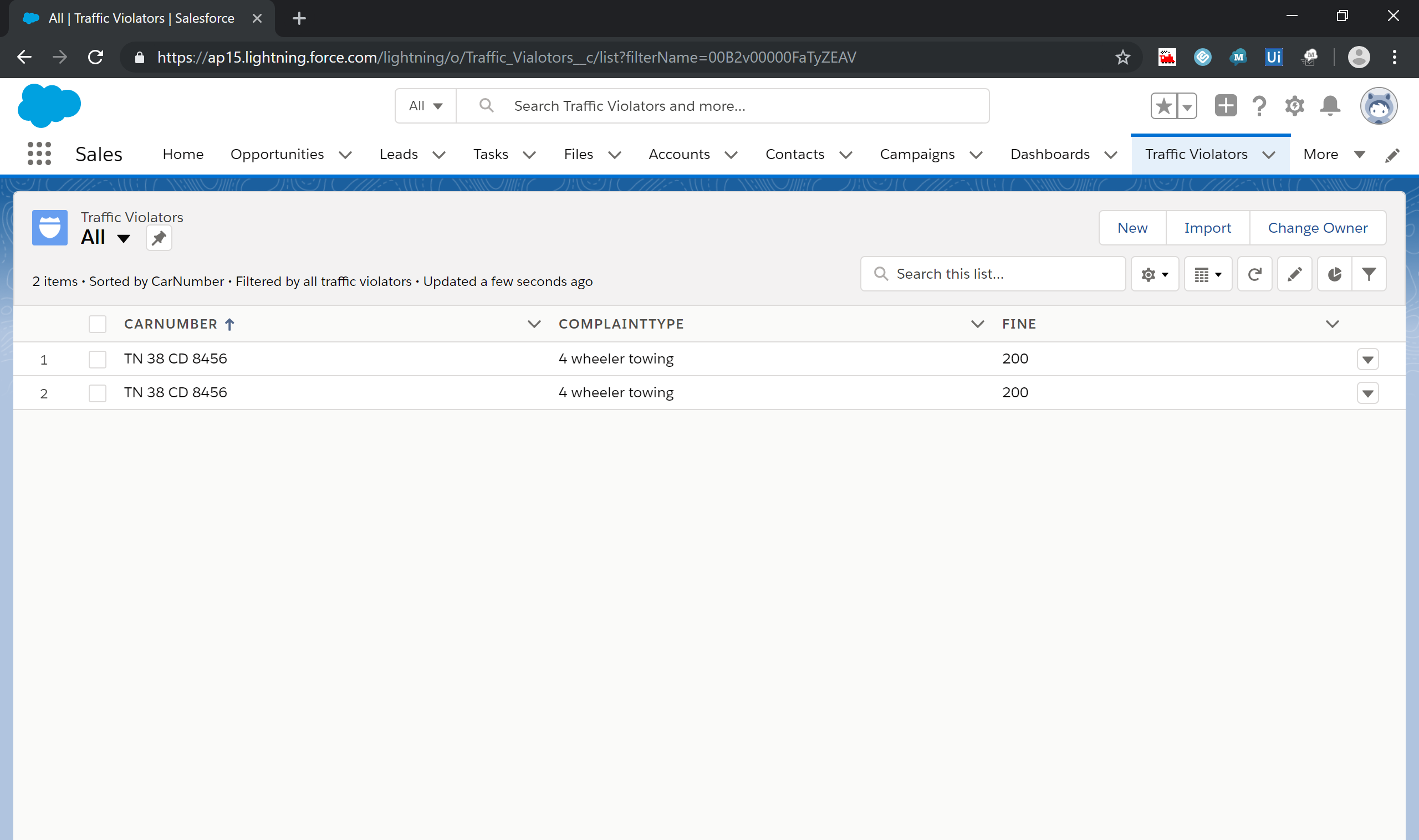Click the Setup gear icon in header

[1294, 106]
